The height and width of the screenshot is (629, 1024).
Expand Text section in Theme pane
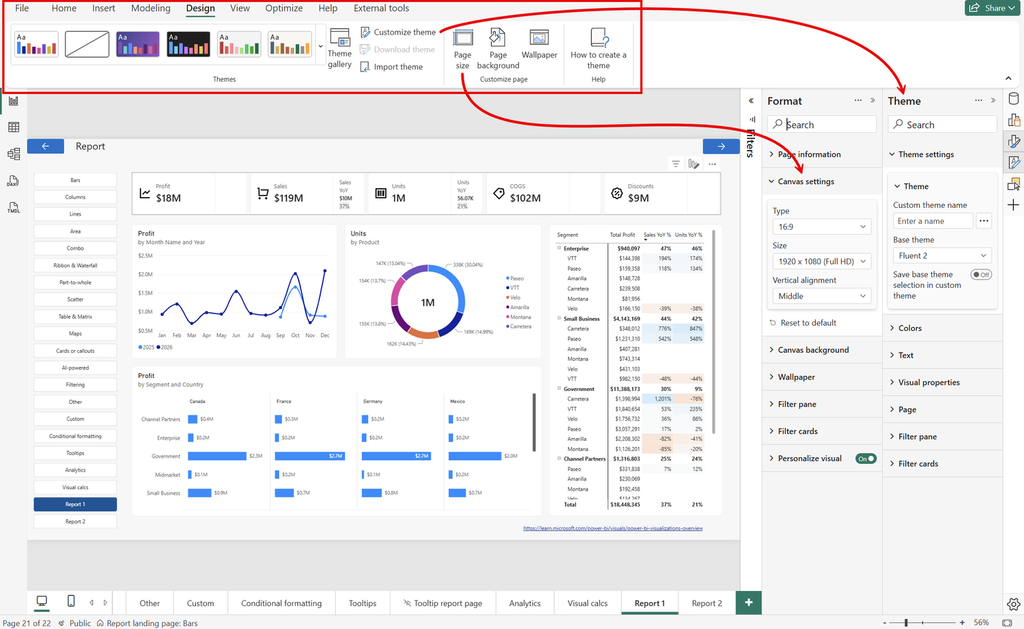coord(942,355)
